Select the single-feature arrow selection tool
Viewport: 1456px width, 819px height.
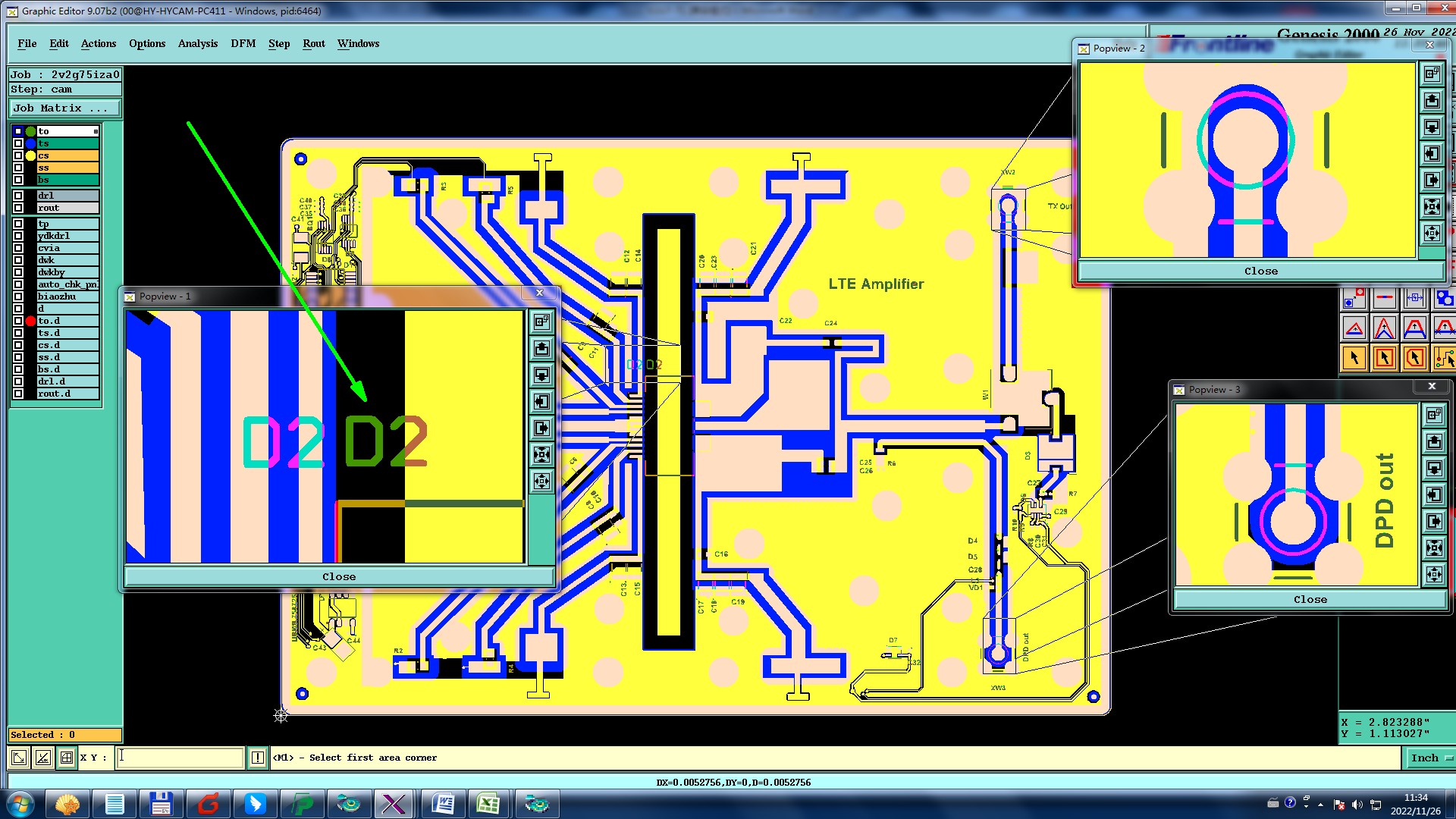1354,357
